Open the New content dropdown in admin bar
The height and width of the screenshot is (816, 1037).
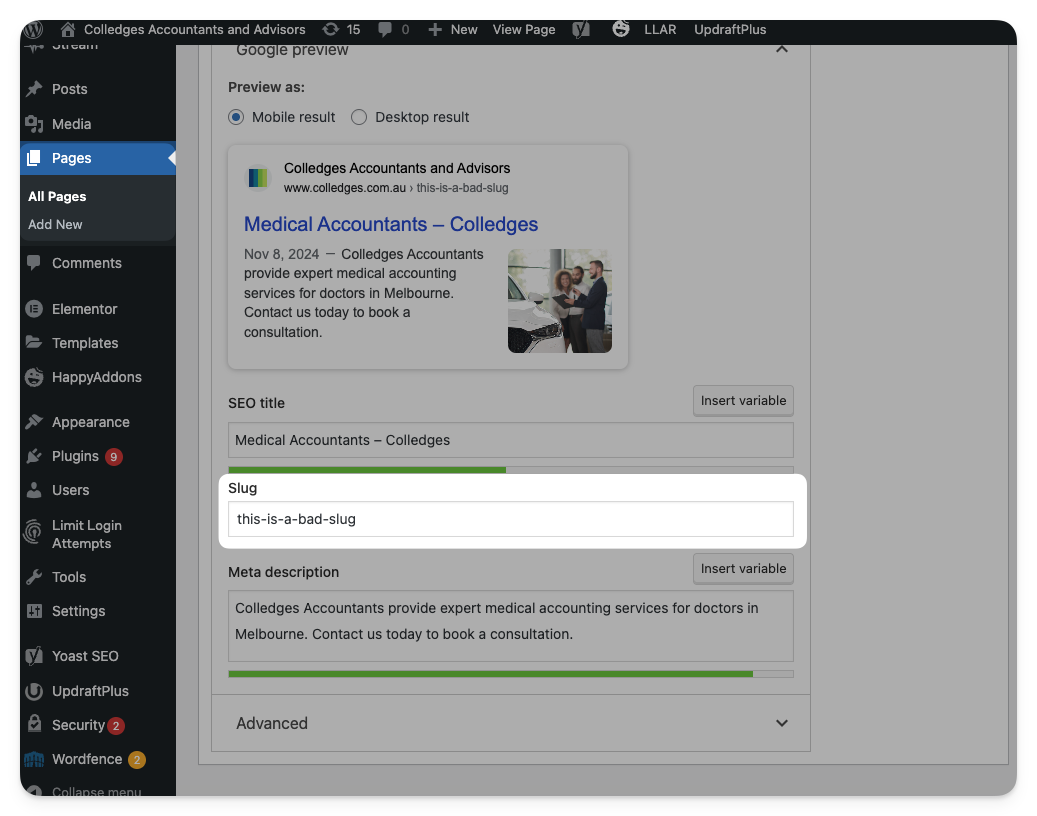tap(453, 29)
